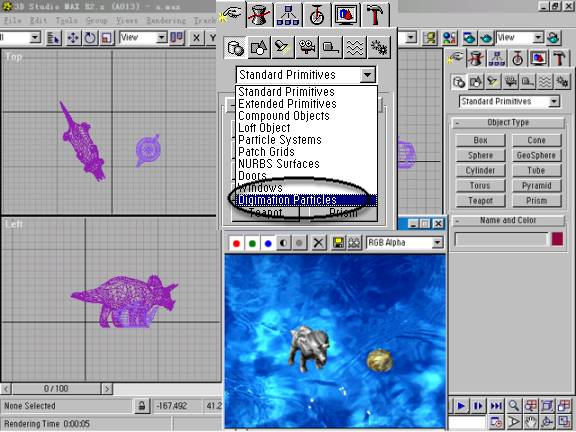Click the Cone object type button
576x432 pixels.
point(537,140)
